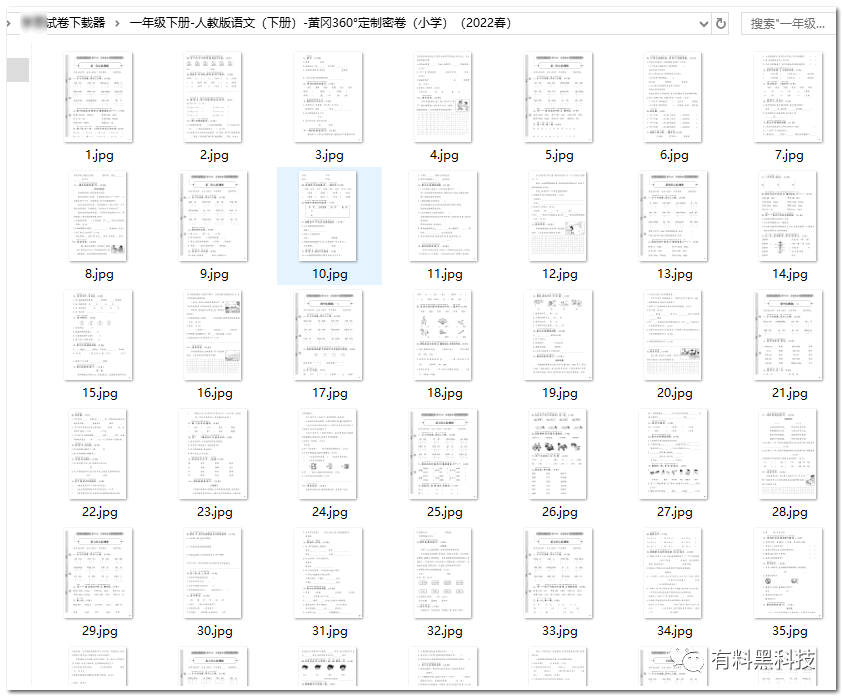Select thumbnail of 24.jpg
Viewport: 843px width, 697px height.
tap(328, 454)
